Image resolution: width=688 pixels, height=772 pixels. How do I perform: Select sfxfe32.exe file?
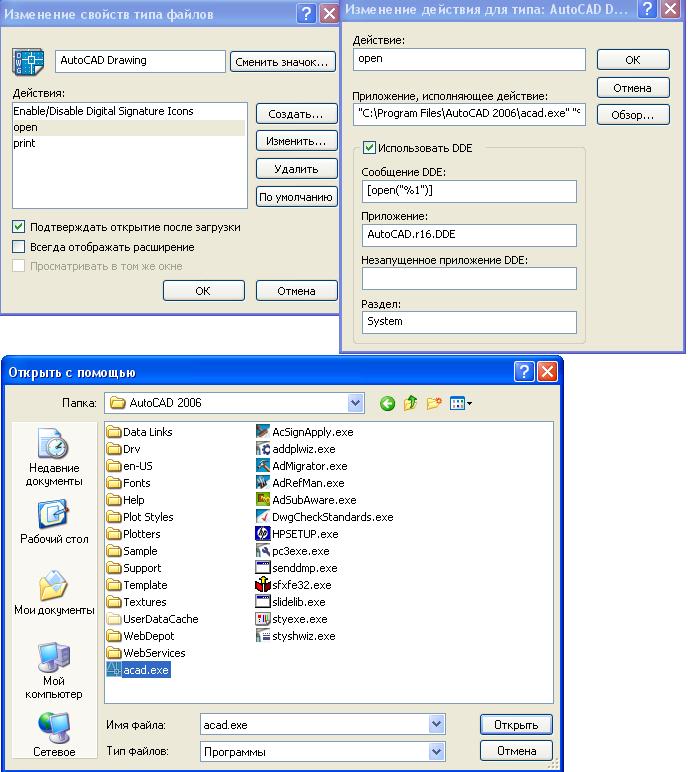pyautogui.click(x=294, y=585)
